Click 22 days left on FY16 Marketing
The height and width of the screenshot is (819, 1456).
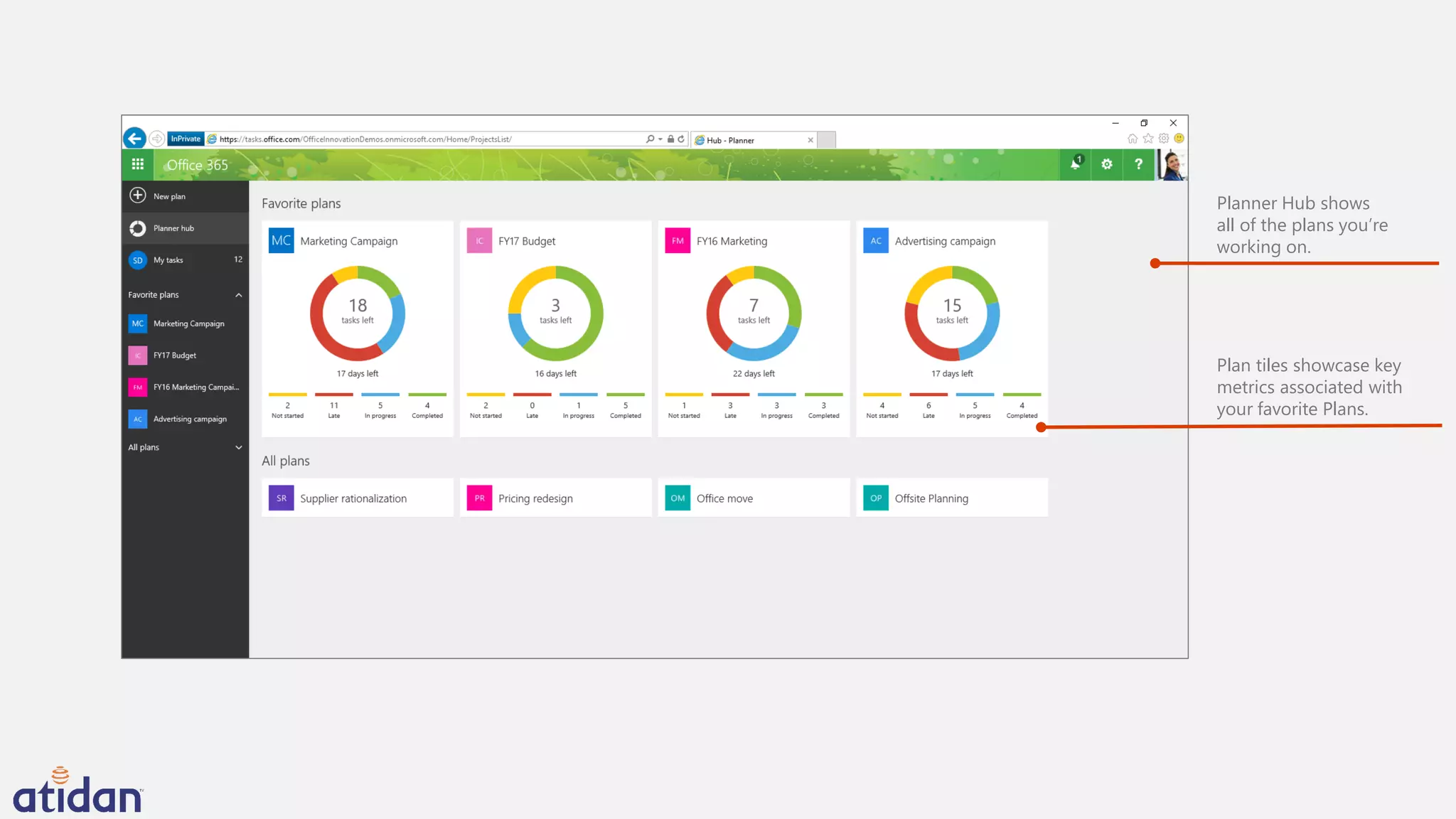point(754,373)
